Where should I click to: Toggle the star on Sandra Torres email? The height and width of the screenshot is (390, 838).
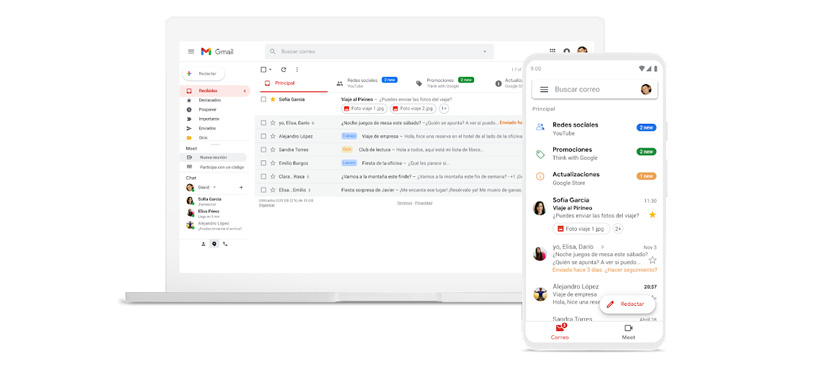273,150
